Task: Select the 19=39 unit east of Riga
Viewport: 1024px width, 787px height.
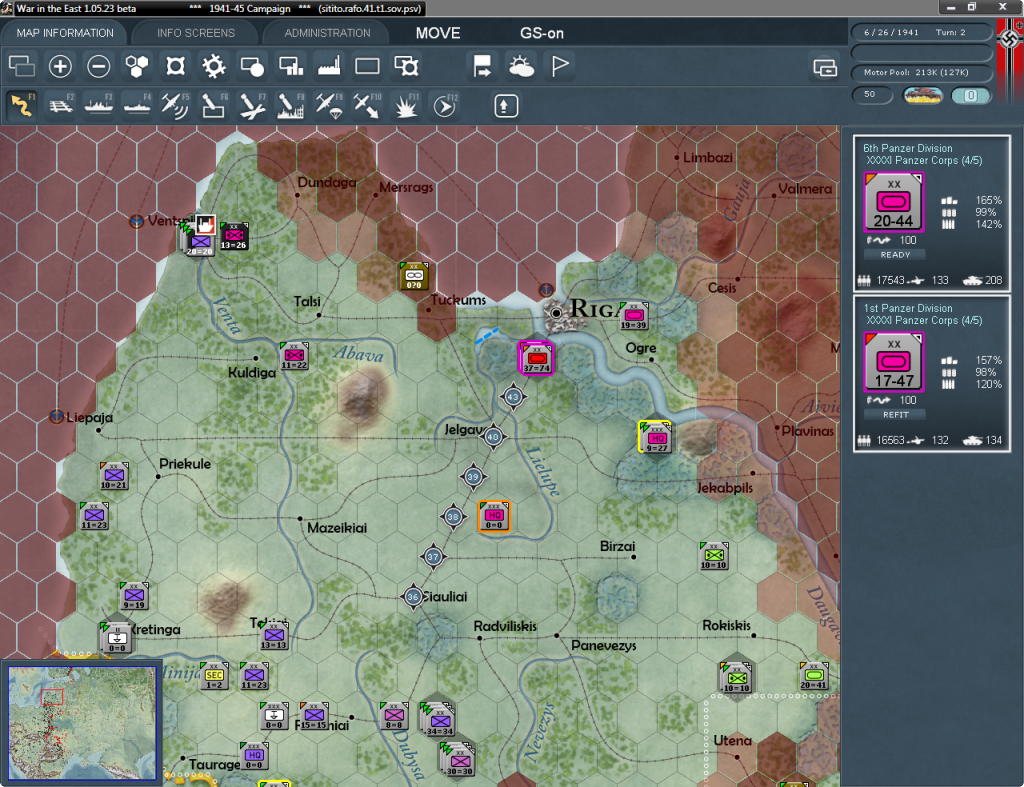Action: pos(633,315)
